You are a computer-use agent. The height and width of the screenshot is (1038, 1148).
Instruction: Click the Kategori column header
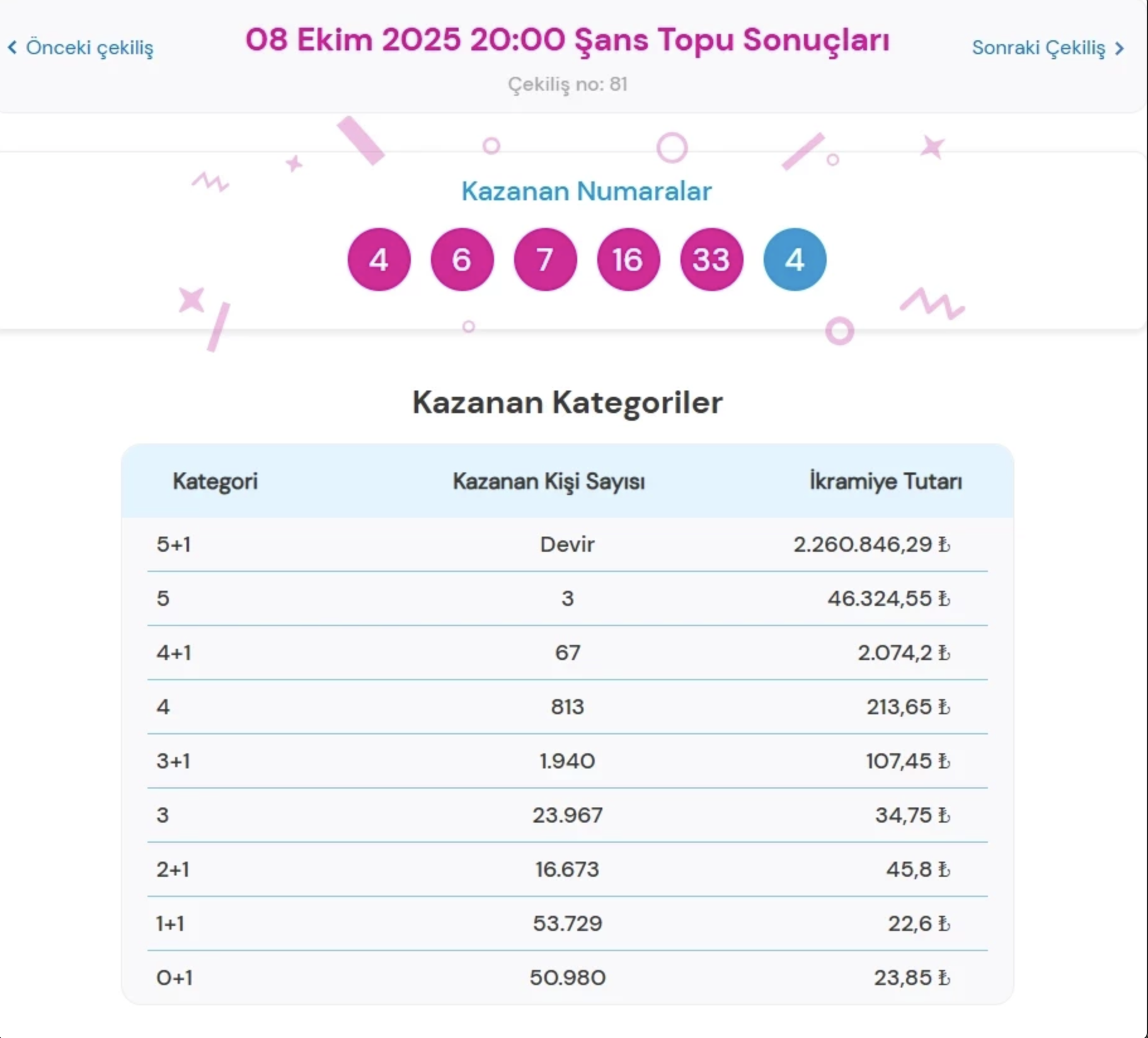pos(215,482)
